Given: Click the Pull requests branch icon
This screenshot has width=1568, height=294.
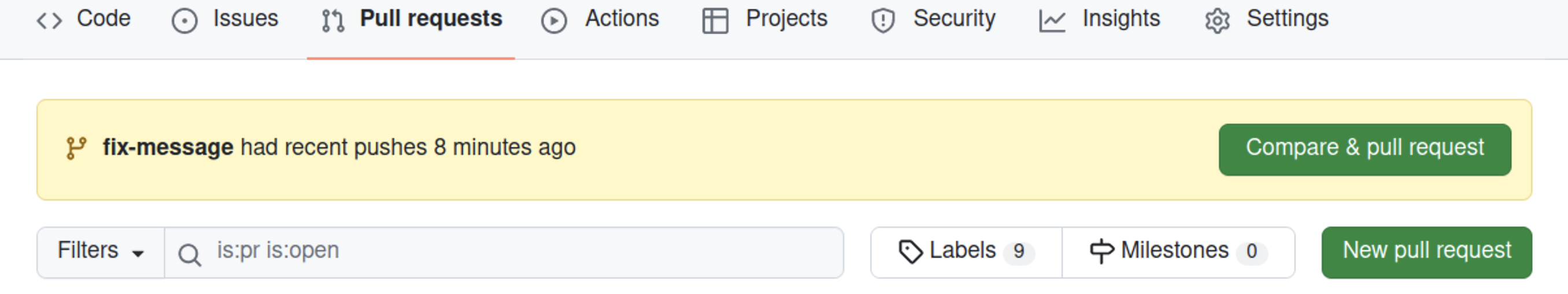Looking at the screenshot, I should click(x=333, y=20).
